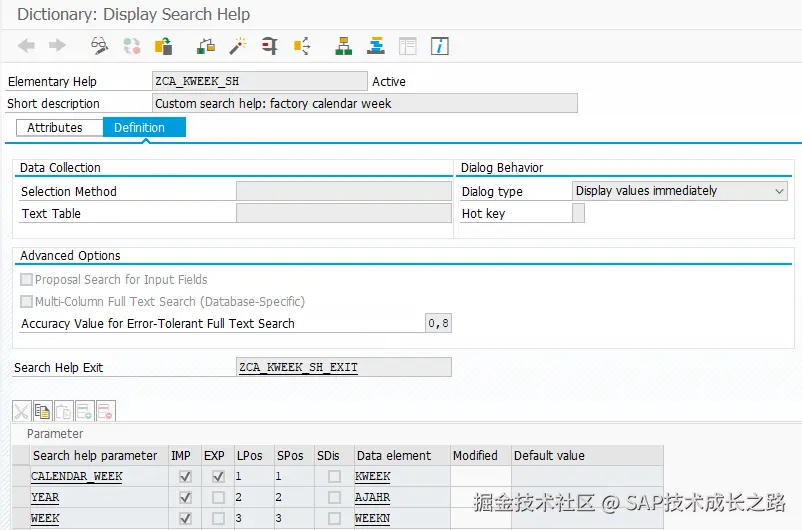Click the Modified column header
Screen dimensions: 802x530
point(481,455)
